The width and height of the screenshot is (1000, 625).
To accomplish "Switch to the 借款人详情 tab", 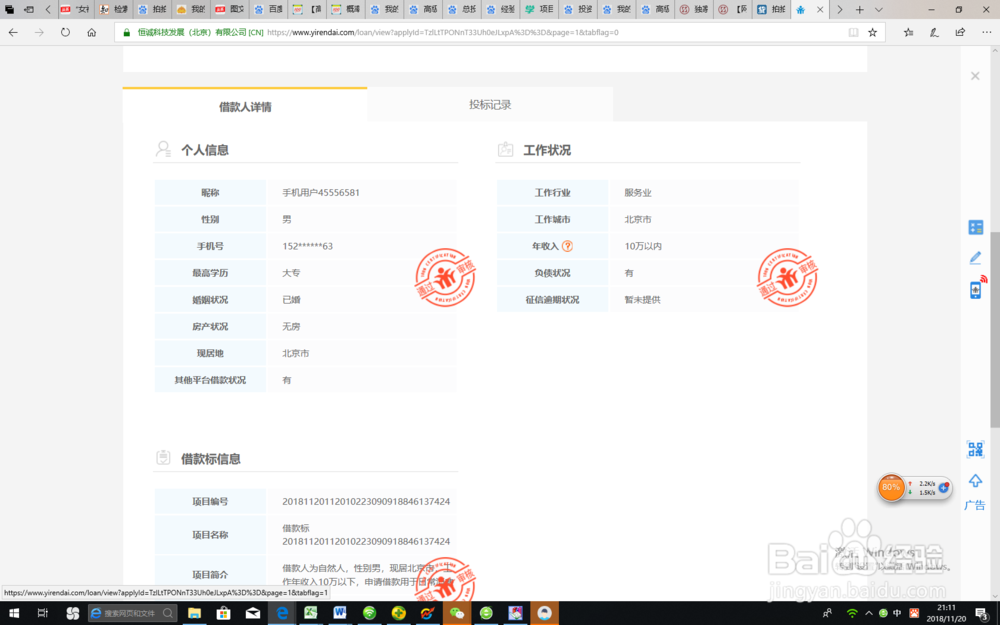I will [244, 103].
